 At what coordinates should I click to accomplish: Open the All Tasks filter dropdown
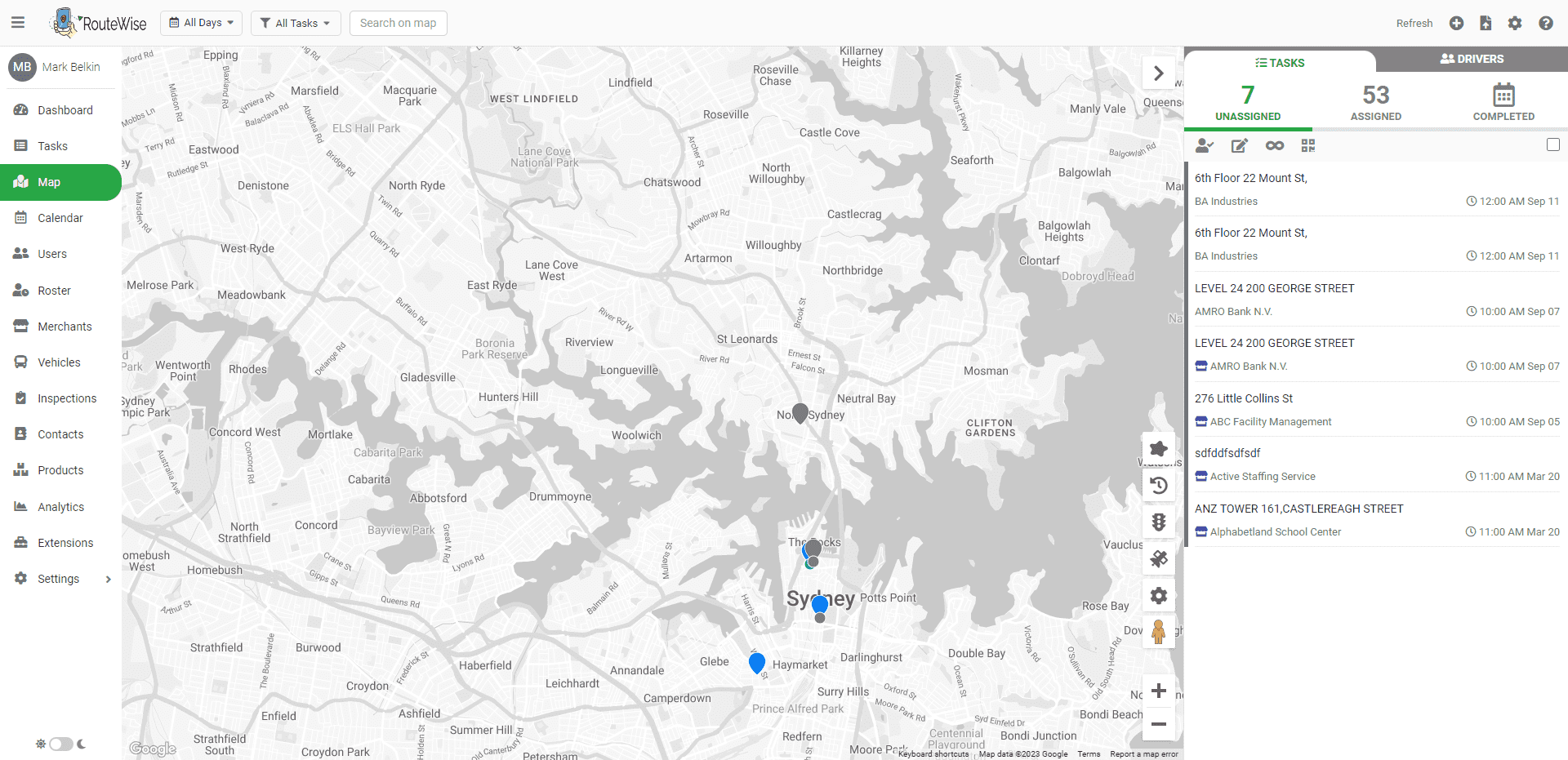pos(295,22)
